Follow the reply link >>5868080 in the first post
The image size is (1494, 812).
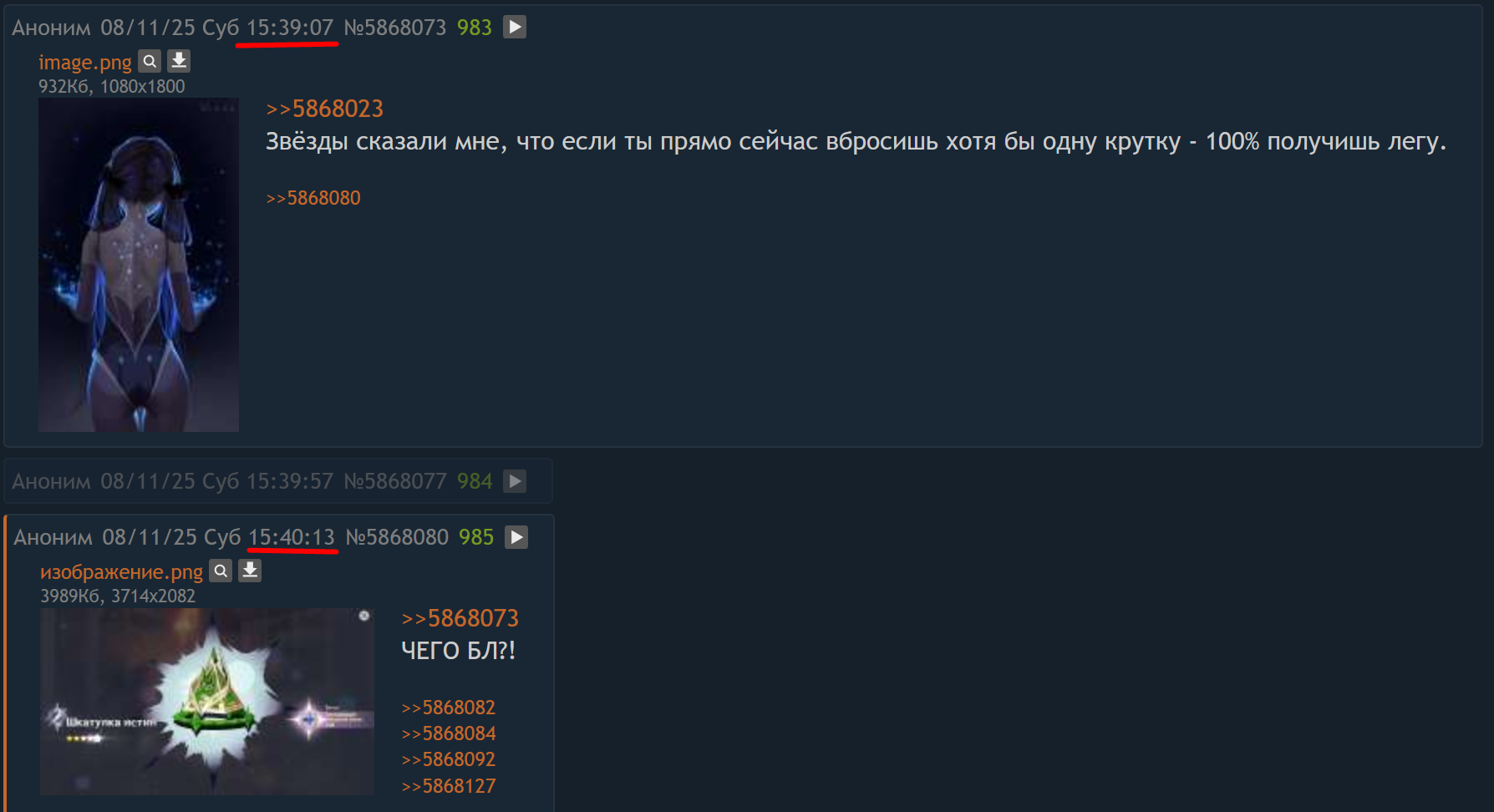[313, 198]
